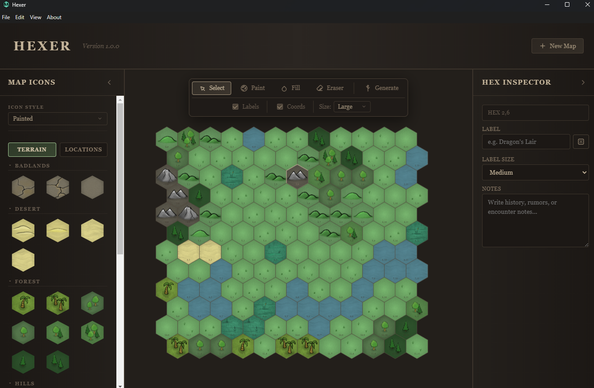Screen dimensions: 594x388
Task: Select the single palm tree forest icon
Action: click(23, 303)
